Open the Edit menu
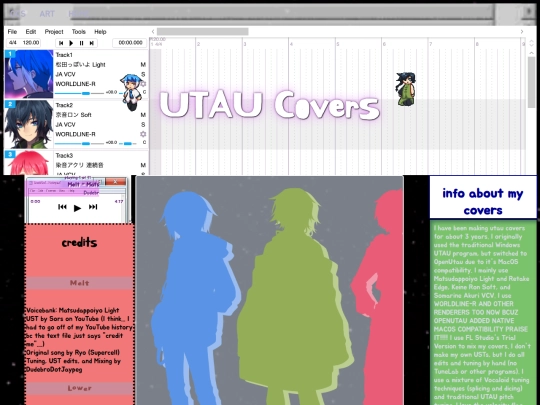The image size is (540, 405). pos(31,32)
